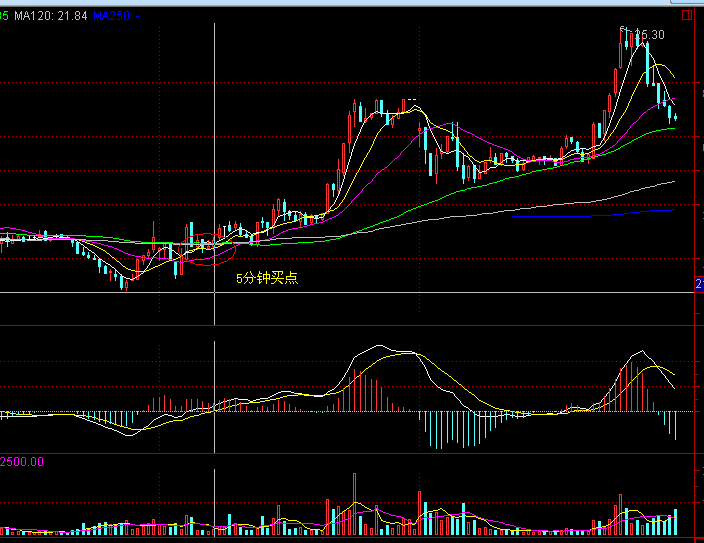Screen dimensions: 704x543
Task: Click the MA120: 21.84 indicator label
Action: coord(50,16)
